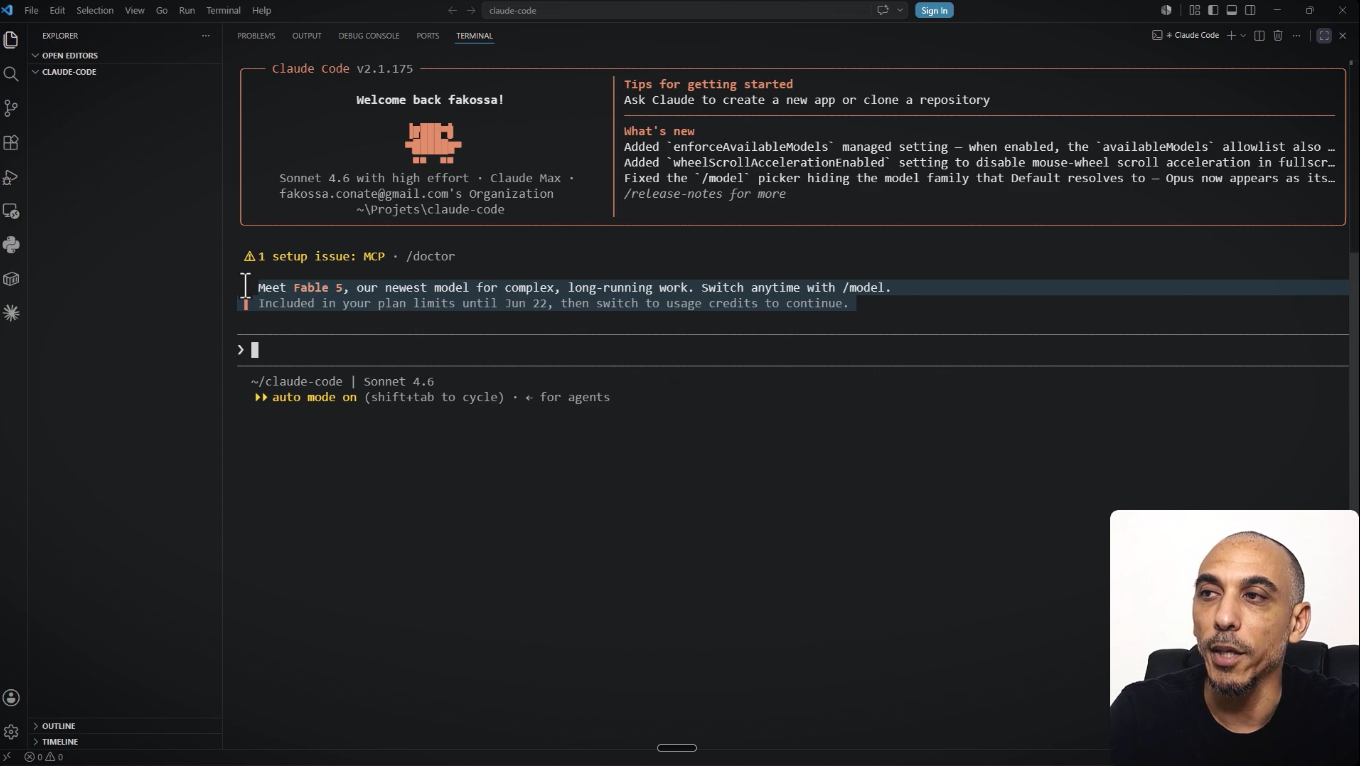Screen dimensions: 1360x766
Task: Kill terminal with the trash icon
Action: [1277, 36]
